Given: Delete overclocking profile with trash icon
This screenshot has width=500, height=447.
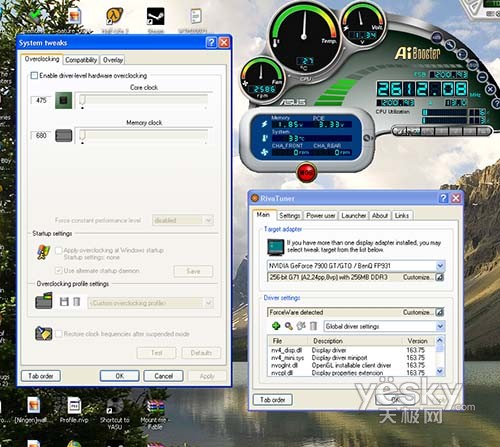Looking at the screenshot, I should [x=77, y=302].
